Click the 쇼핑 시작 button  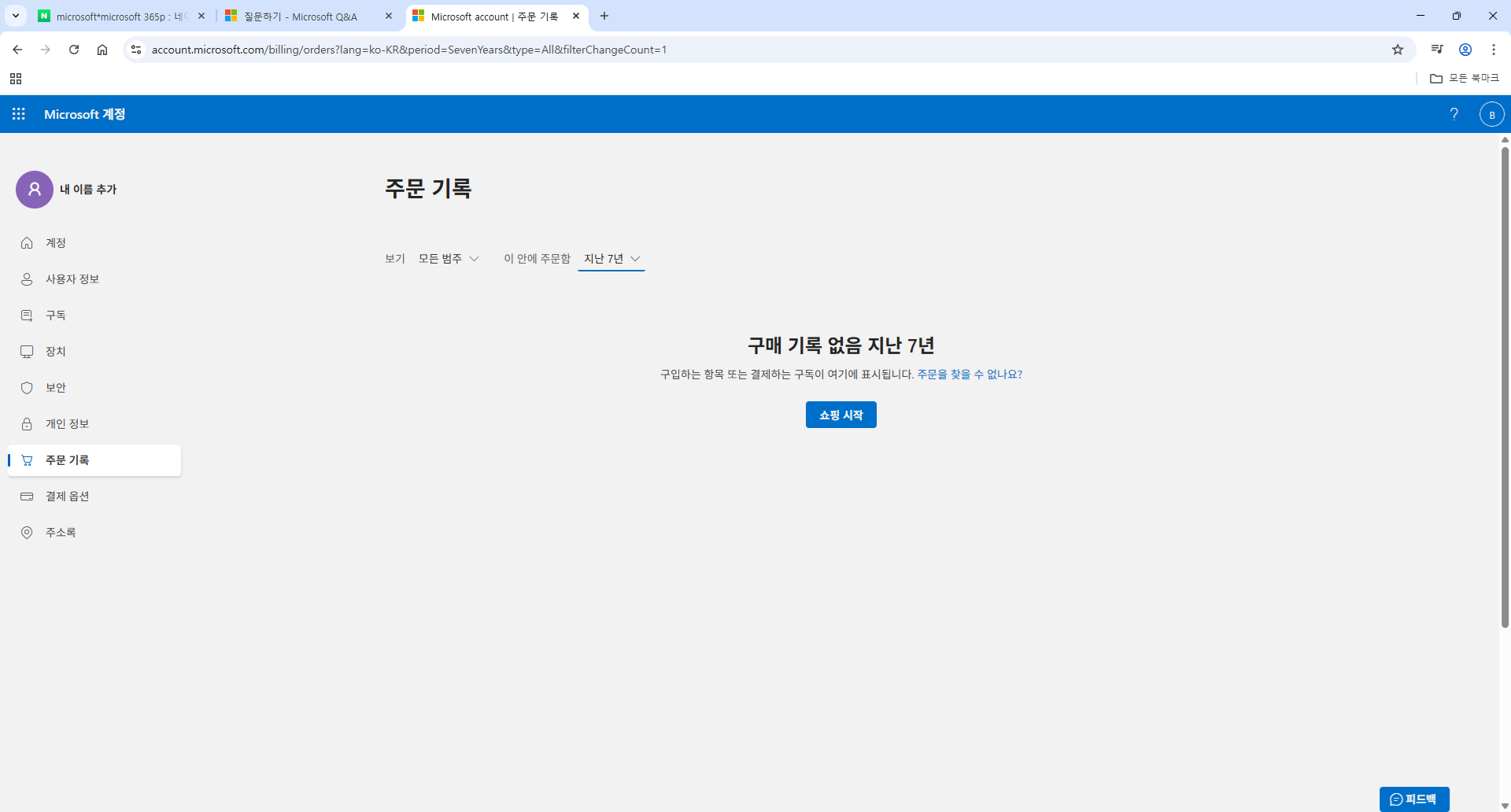point(840,415)
